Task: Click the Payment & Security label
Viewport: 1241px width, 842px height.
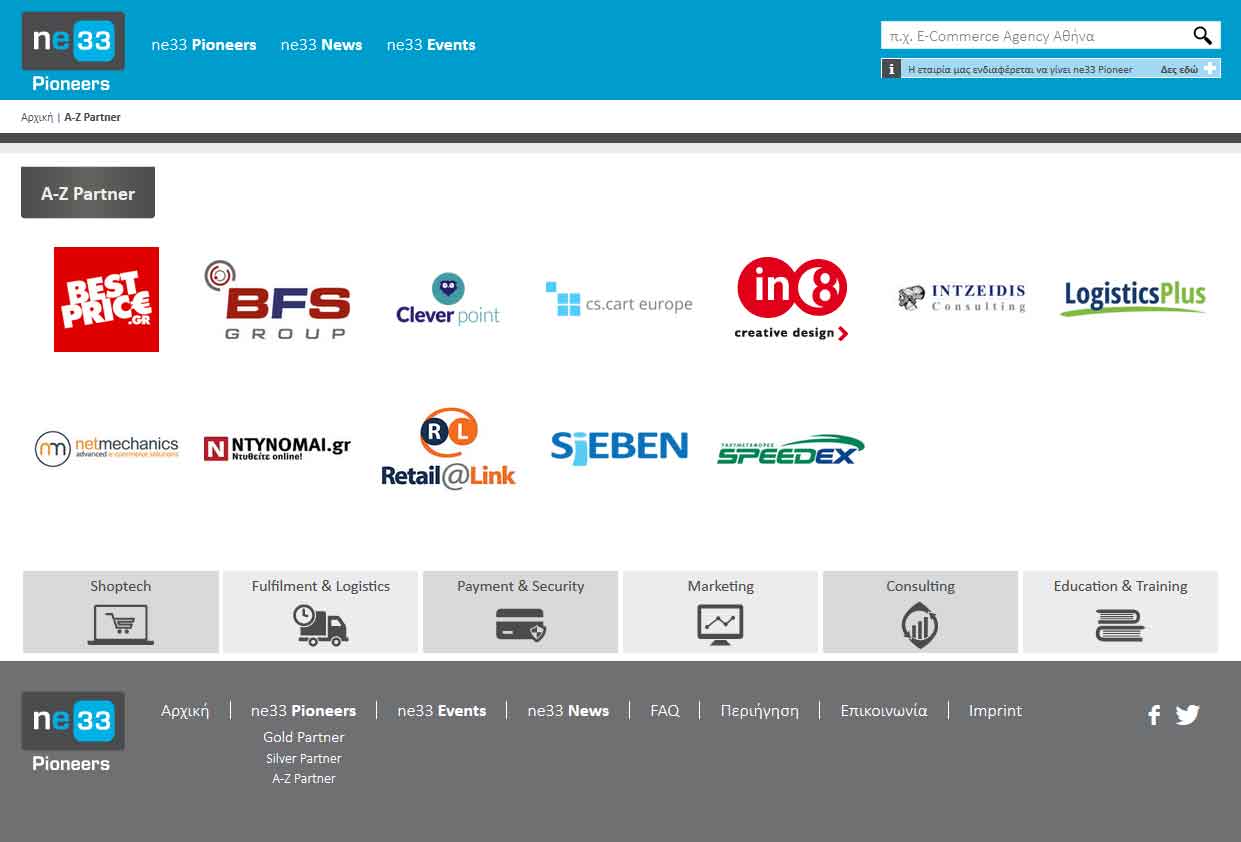Action: coord(521,586)
